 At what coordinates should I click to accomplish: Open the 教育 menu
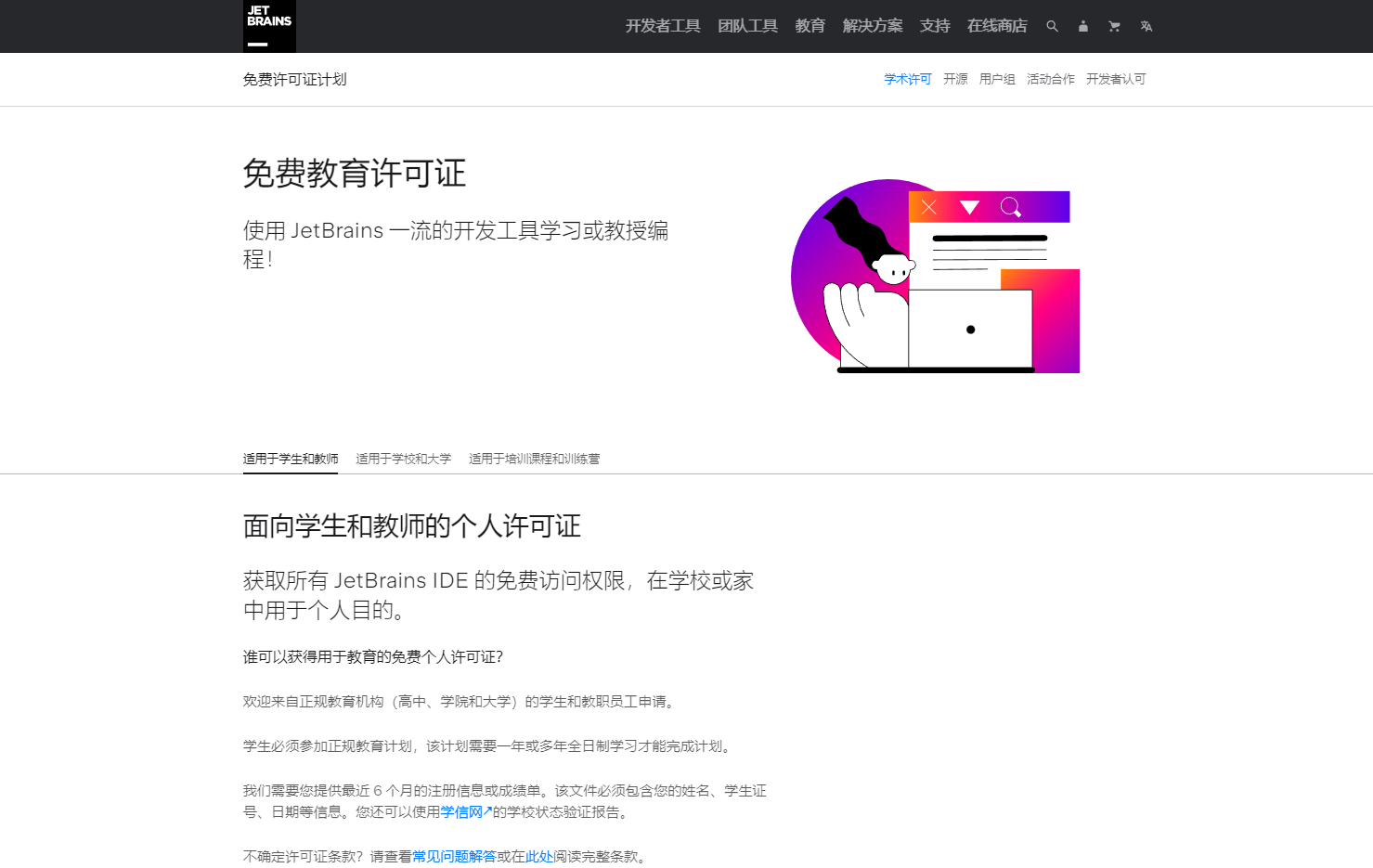[810, 26]
